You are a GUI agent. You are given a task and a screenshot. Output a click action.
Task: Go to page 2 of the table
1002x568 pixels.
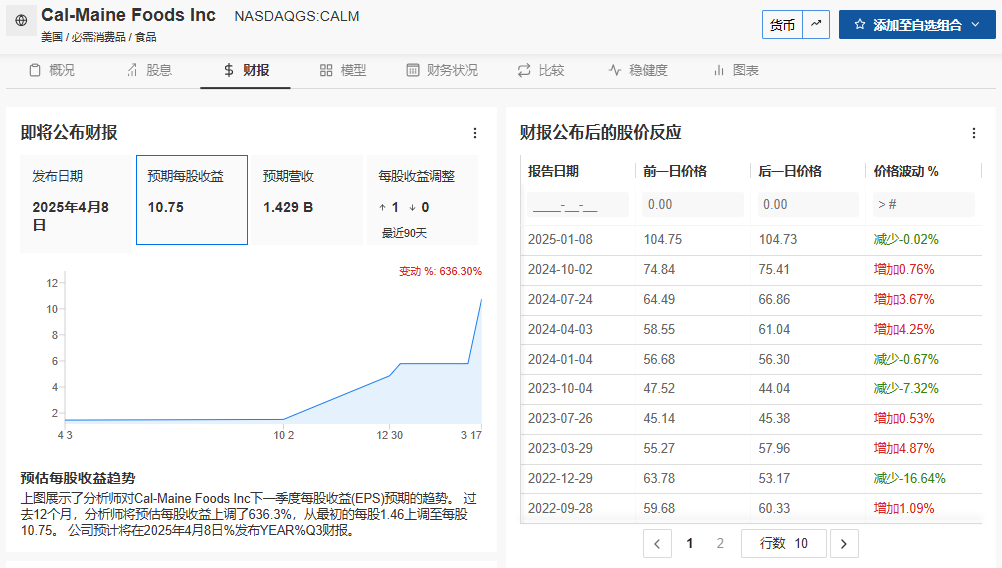point(720,544)
